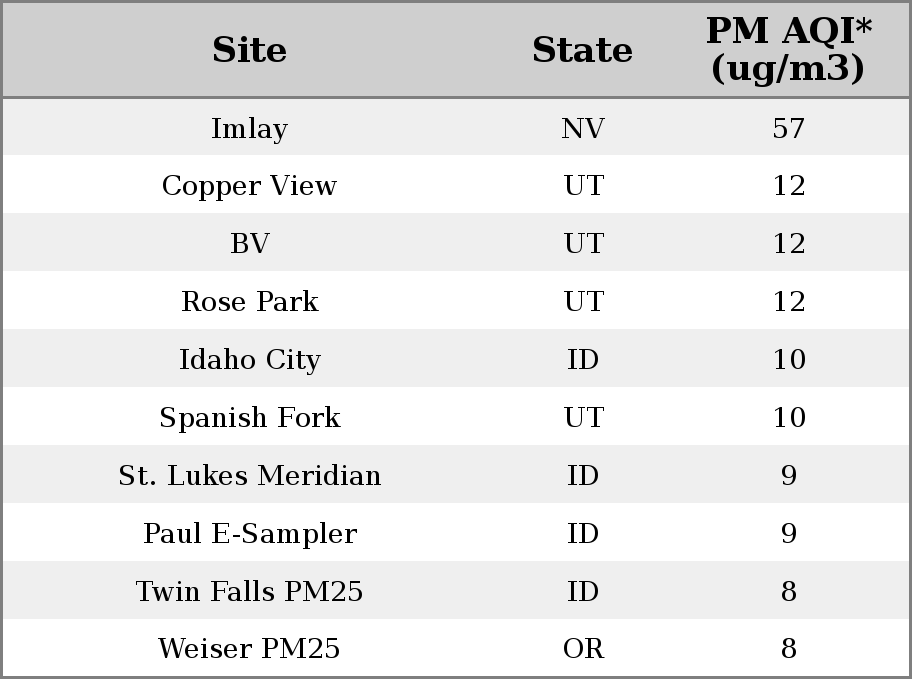The width and height of the screenshot is (912, 679).
Task: Click Spanish Fork's UT state cell
Action: (x=583, y=418)
